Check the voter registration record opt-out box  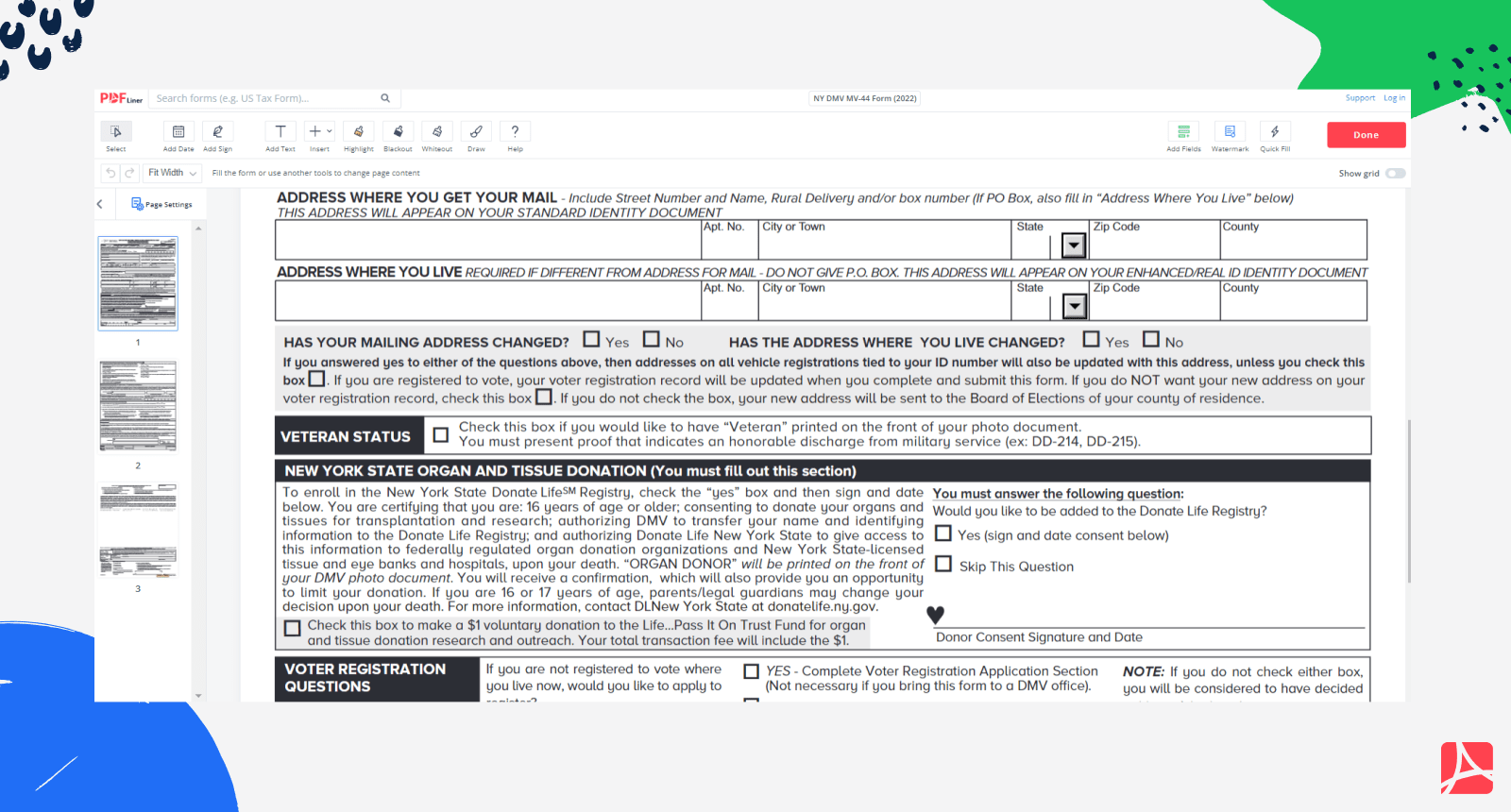pyautogui.click(x=544, y=397)
